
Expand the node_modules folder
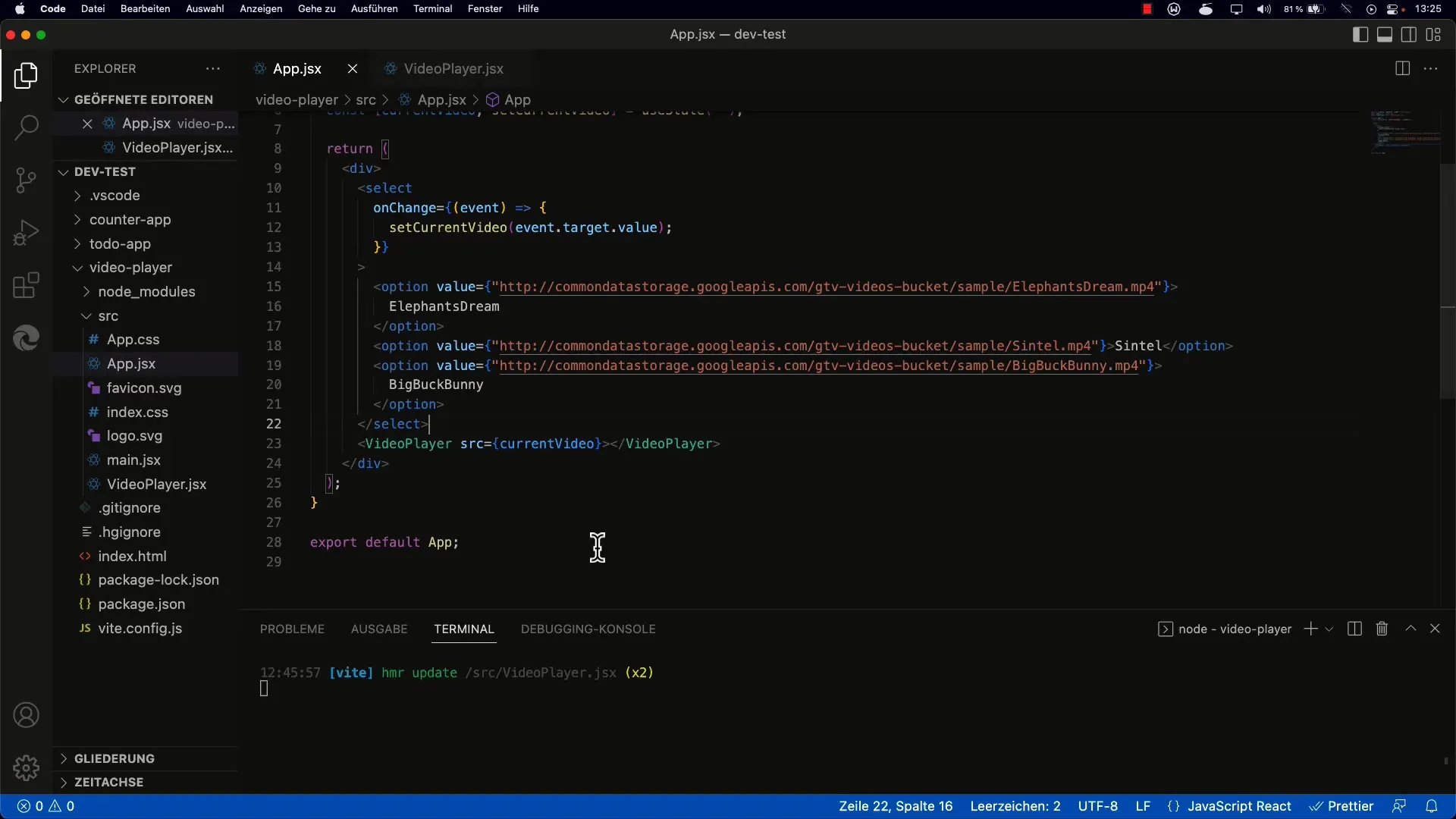tap(144, 292)
